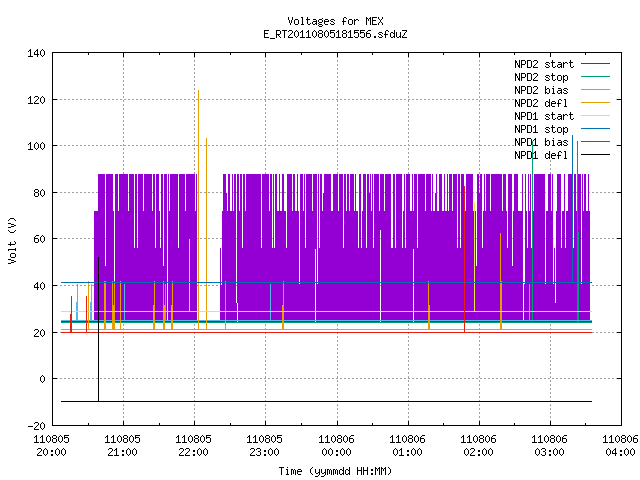
Task: Click the NPD1 bias red legend line
Action: [595, 142]
